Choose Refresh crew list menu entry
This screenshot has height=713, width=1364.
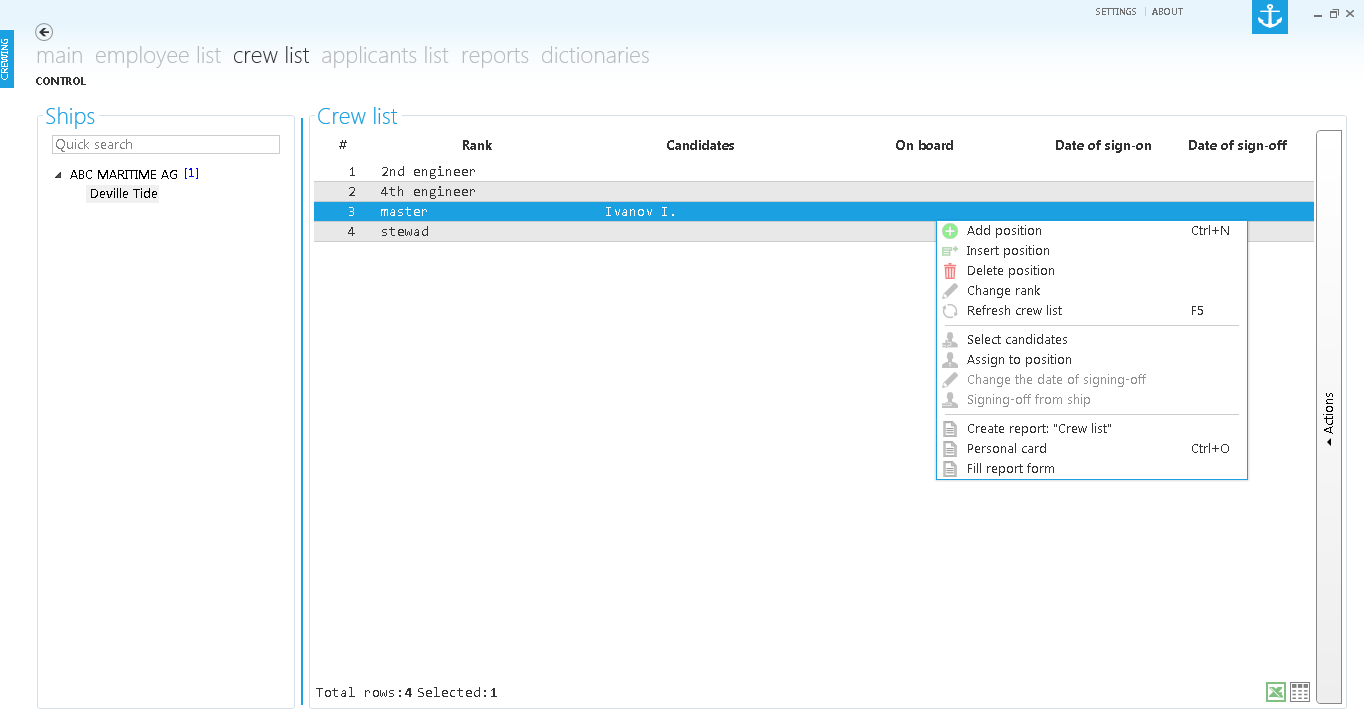click(1092, 311)
